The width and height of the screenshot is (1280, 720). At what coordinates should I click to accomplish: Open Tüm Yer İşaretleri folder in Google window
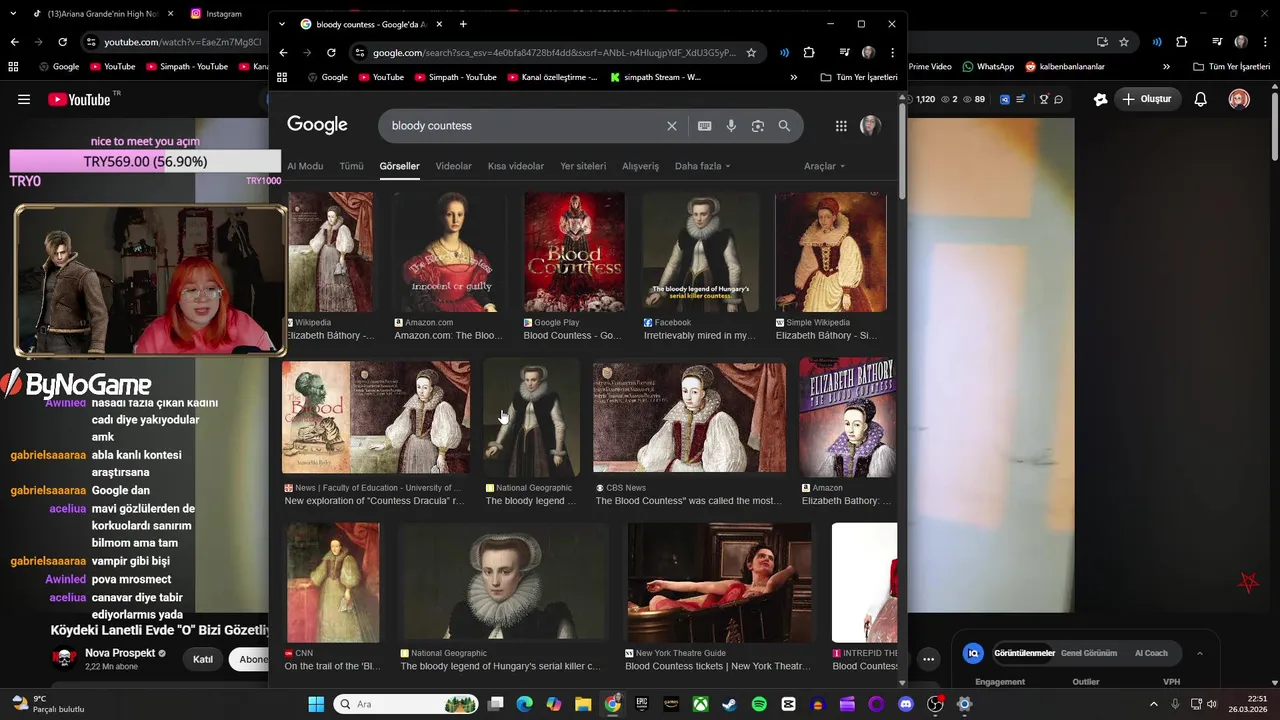pyautogui.click(x=859, y=77)
